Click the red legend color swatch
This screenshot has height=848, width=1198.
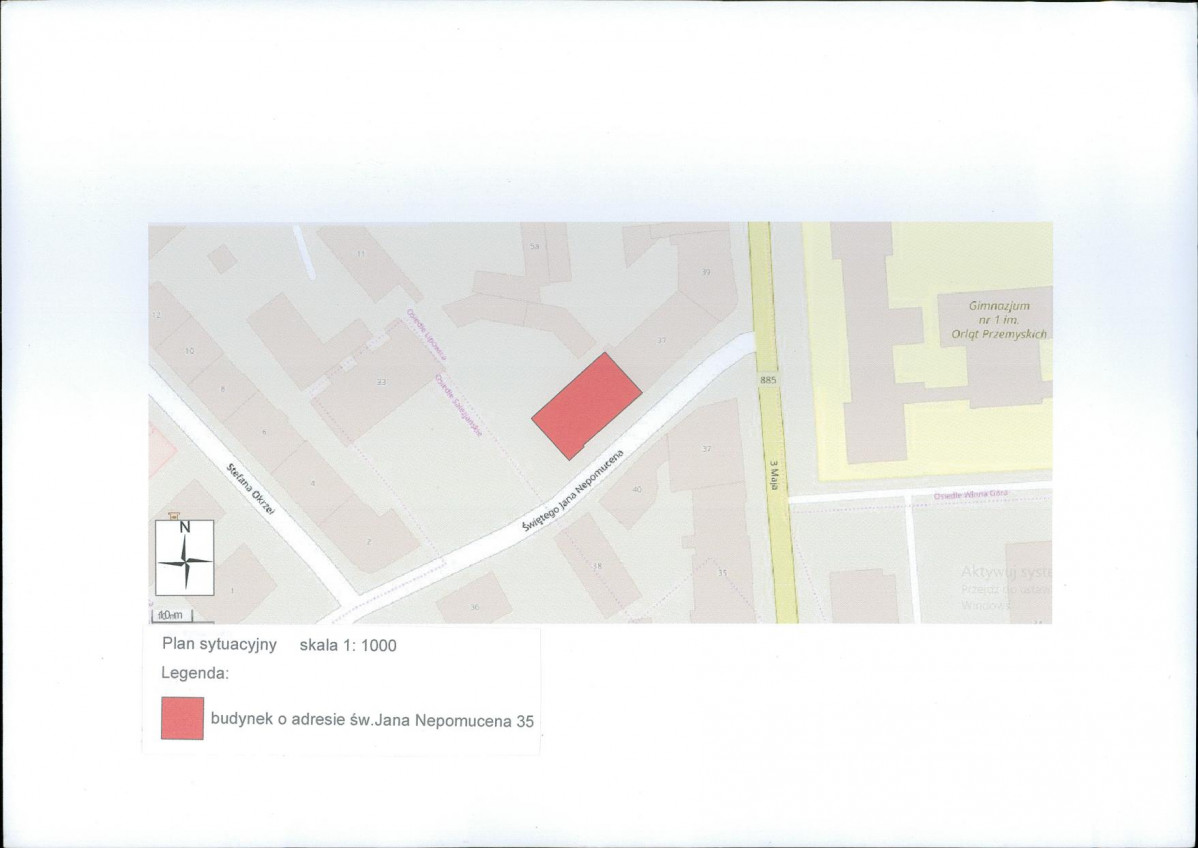click(x=182, y=718)
